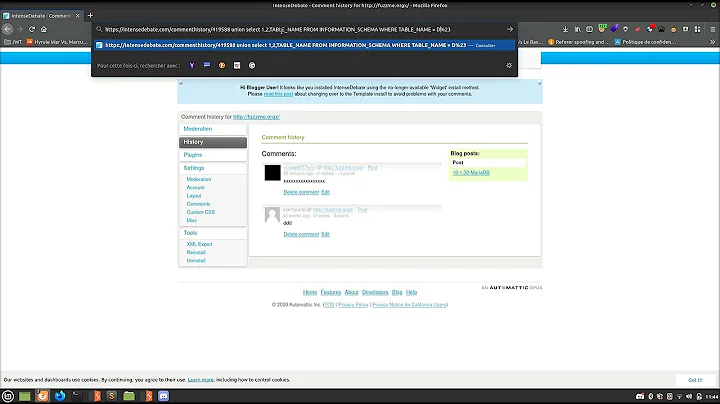Open the Custom CSS settings link

[201, 212]
